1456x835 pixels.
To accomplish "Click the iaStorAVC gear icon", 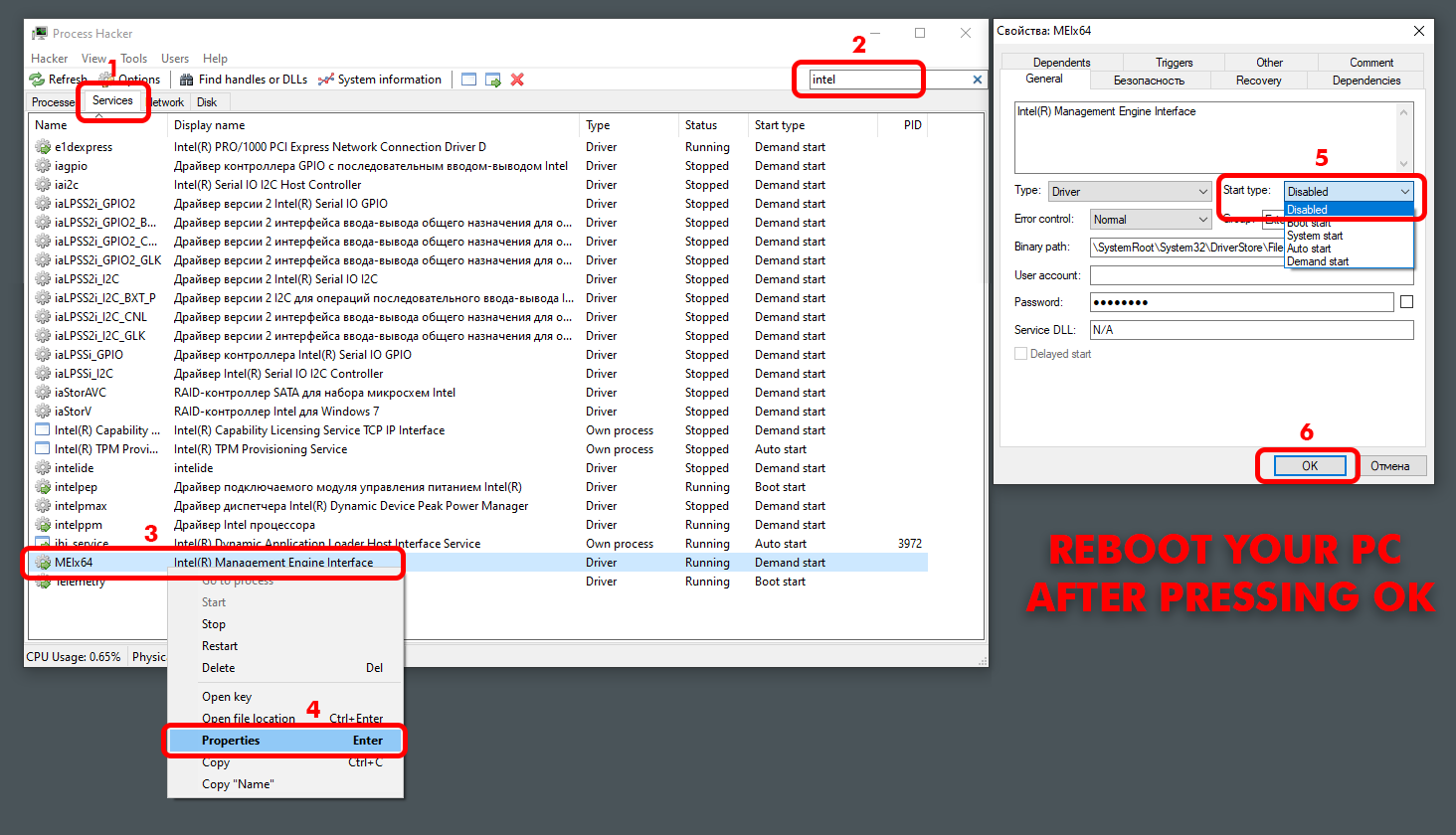I will pos(43,393).
